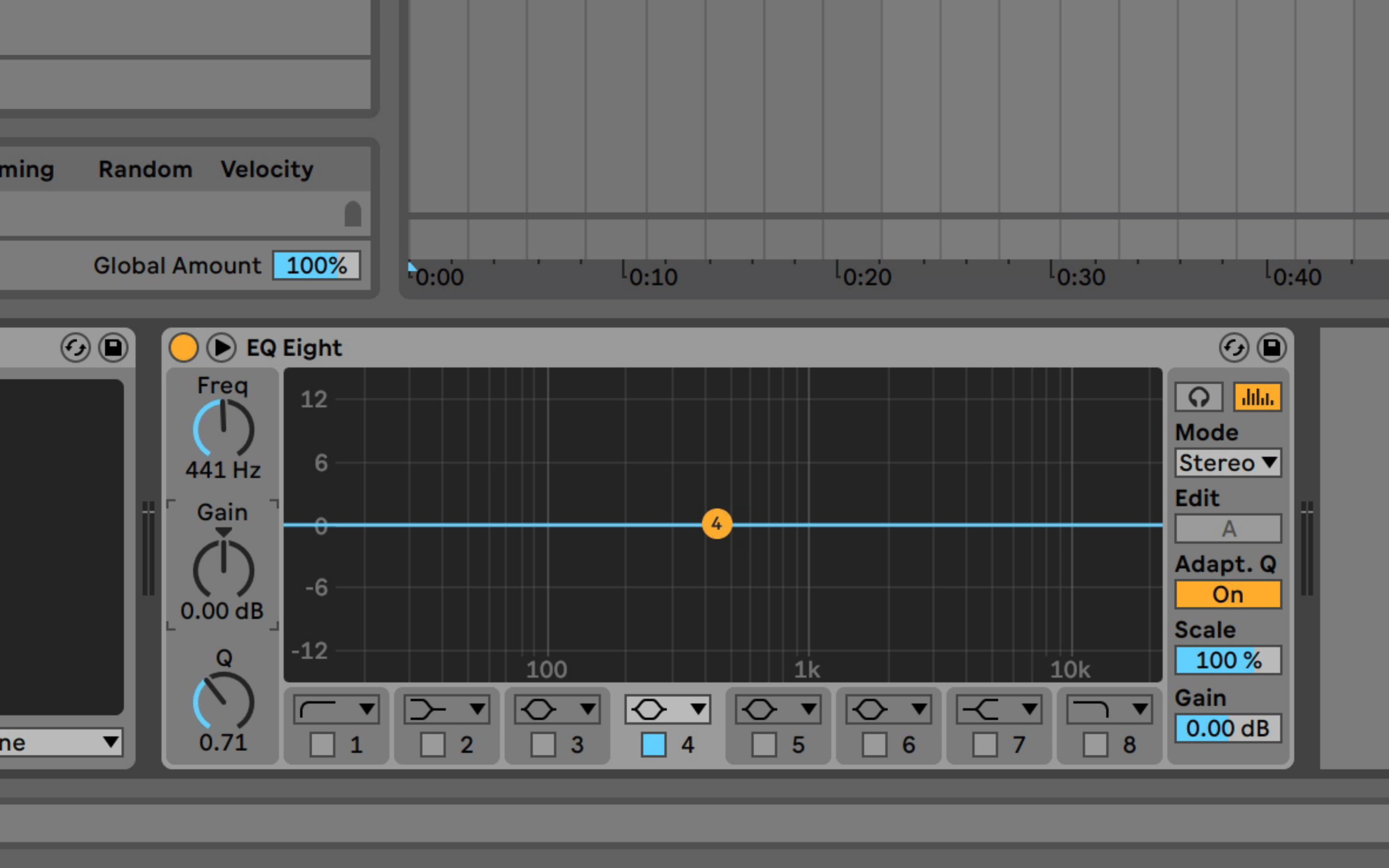Turn off Adaptive Q button
The height and width of the screenshot is (868, 1389).
[x=1228, y=594]
